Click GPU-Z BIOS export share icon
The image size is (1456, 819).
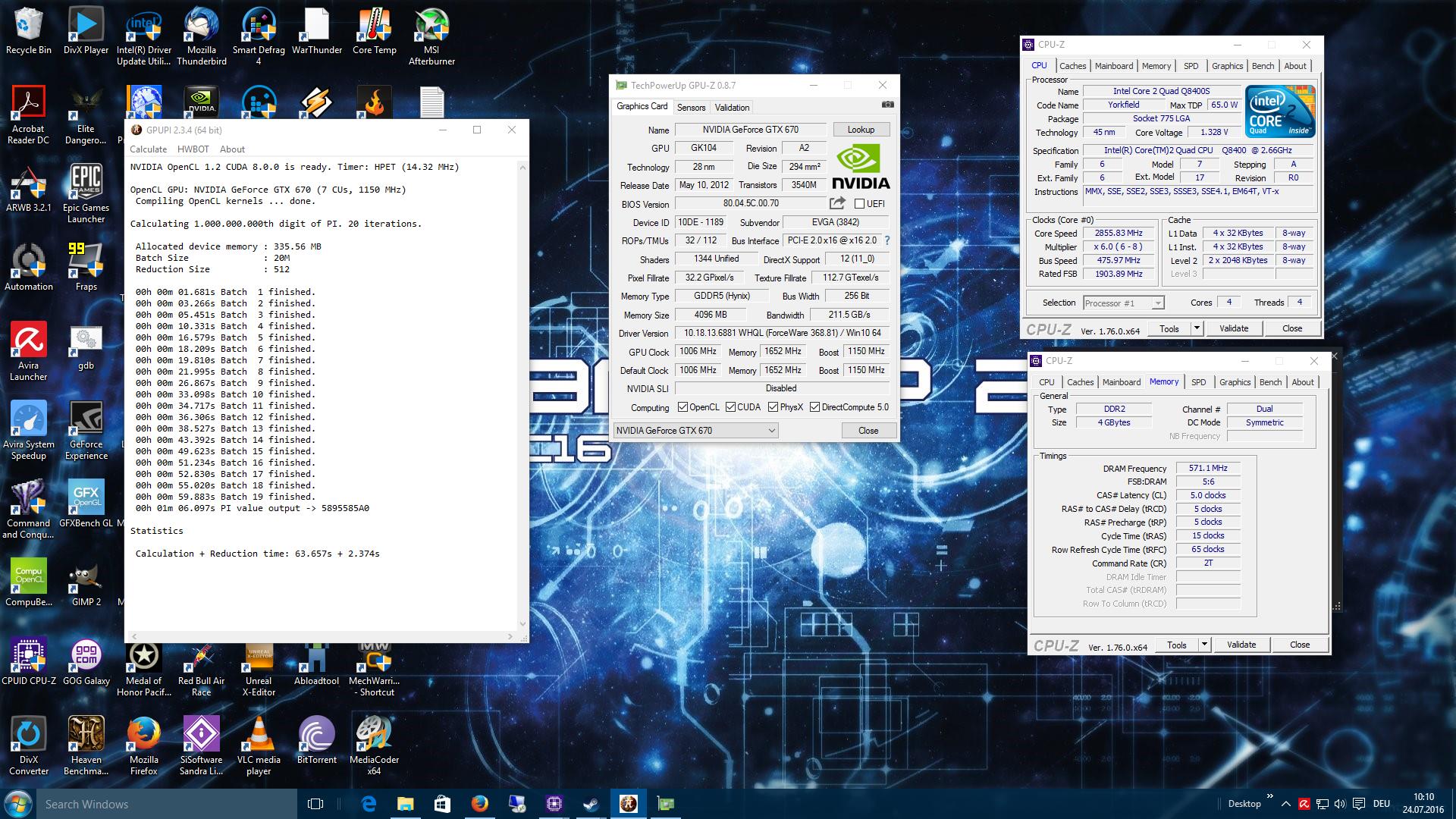pos(837,202)
